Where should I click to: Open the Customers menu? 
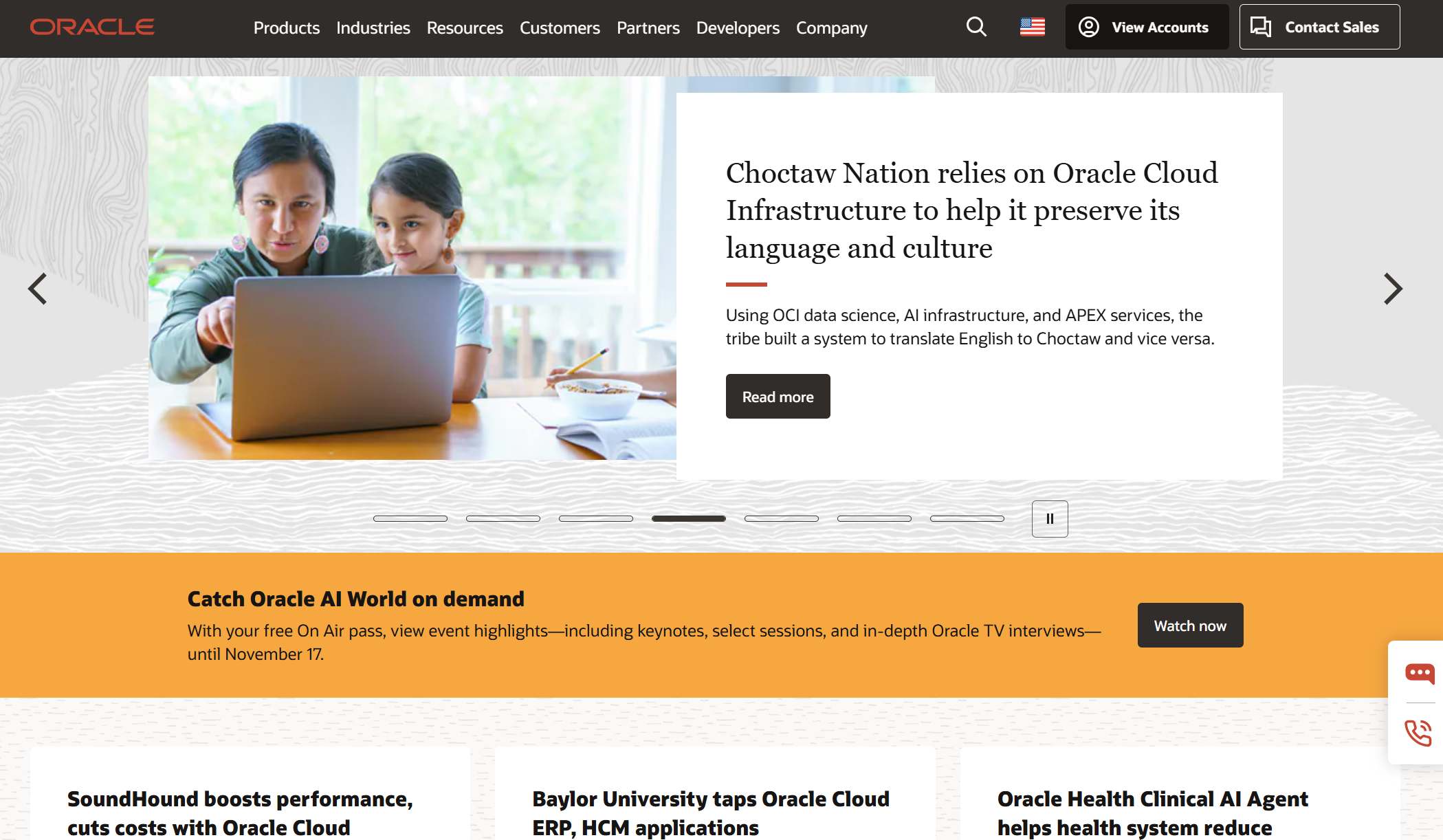(559, 27)
